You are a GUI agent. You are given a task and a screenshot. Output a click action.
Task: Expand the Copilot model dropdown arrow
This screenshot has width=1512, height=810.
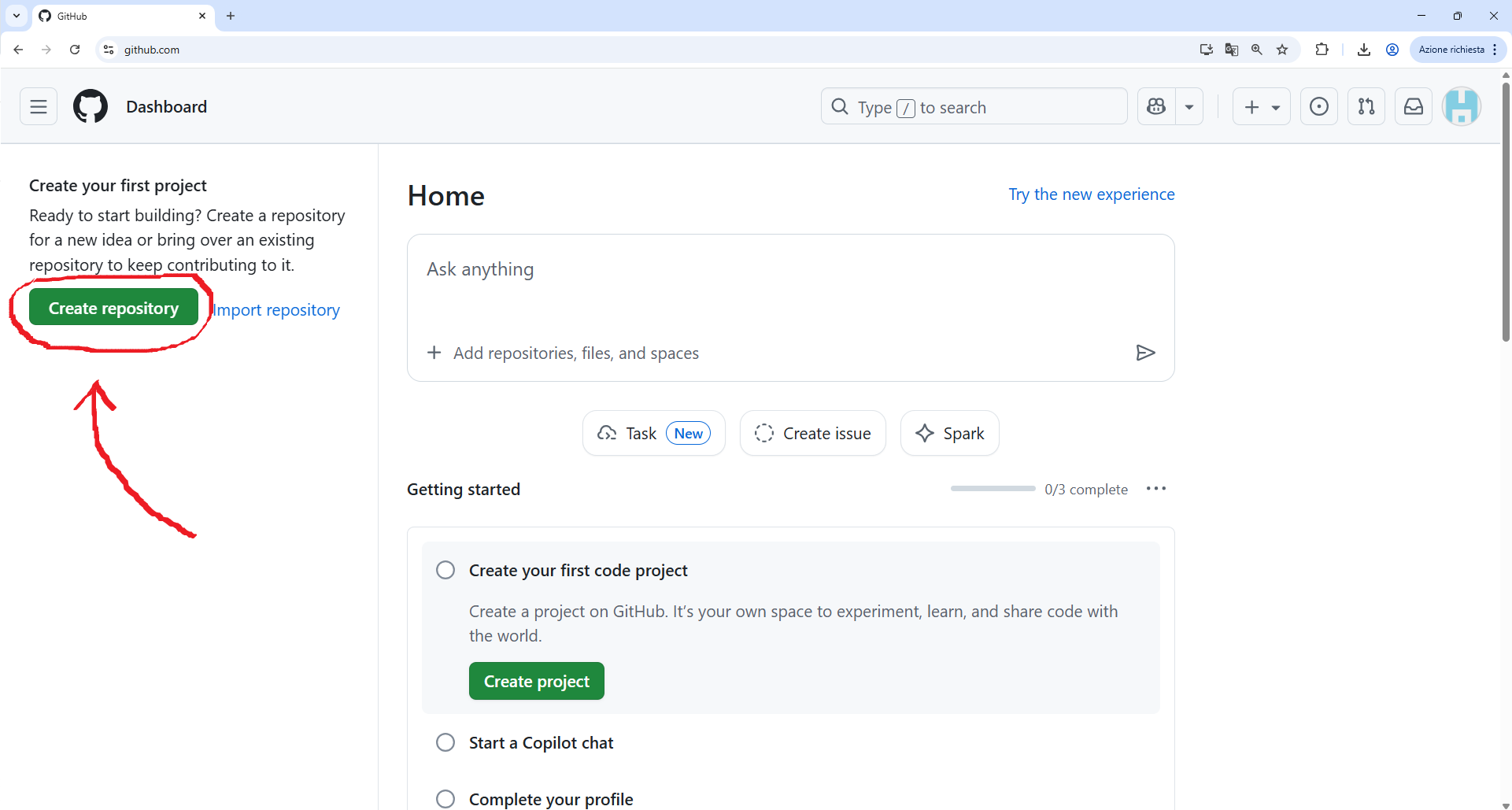pyautogui.click(x=1189, y=106)
